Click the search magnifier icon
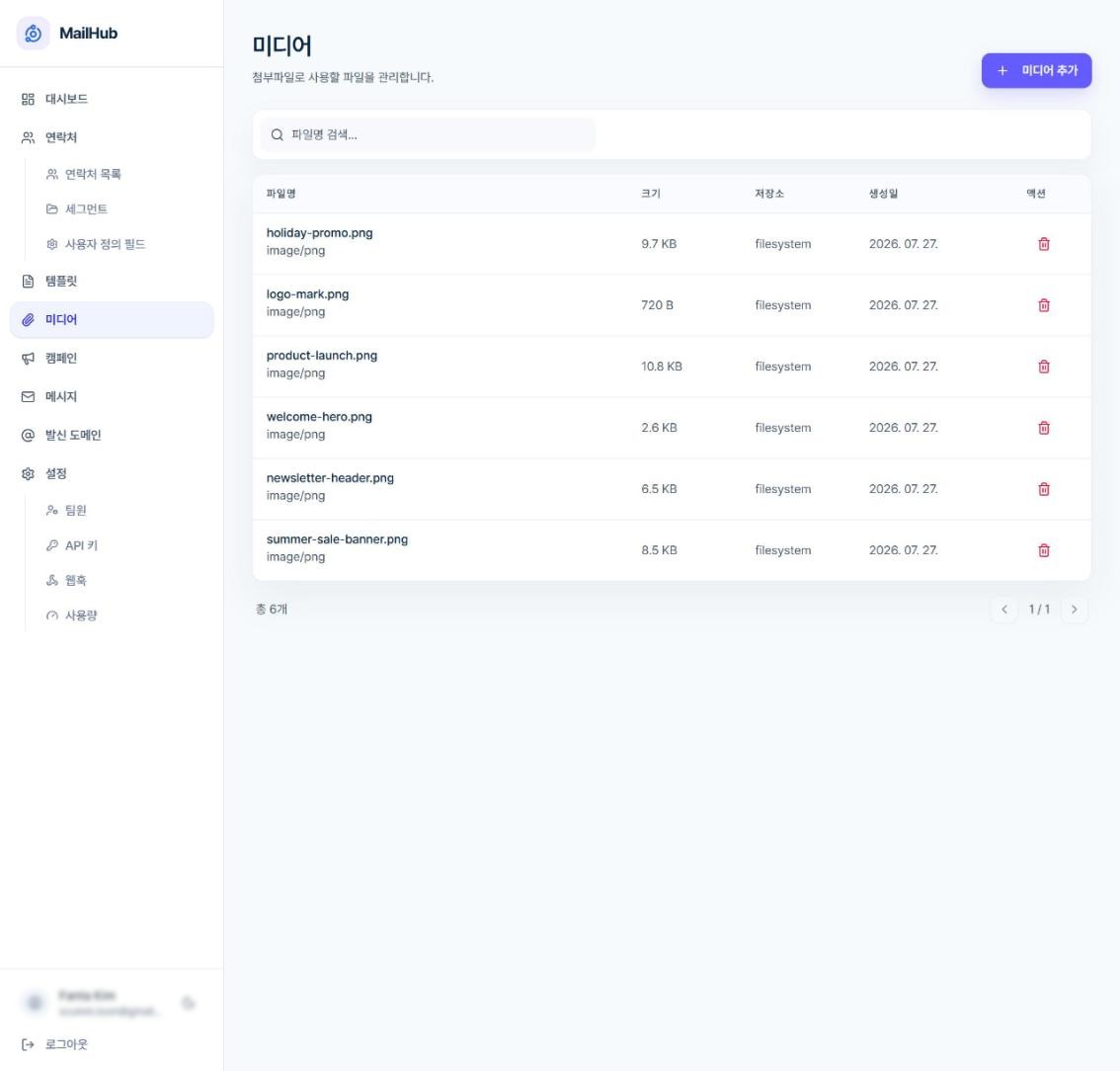 278,135
